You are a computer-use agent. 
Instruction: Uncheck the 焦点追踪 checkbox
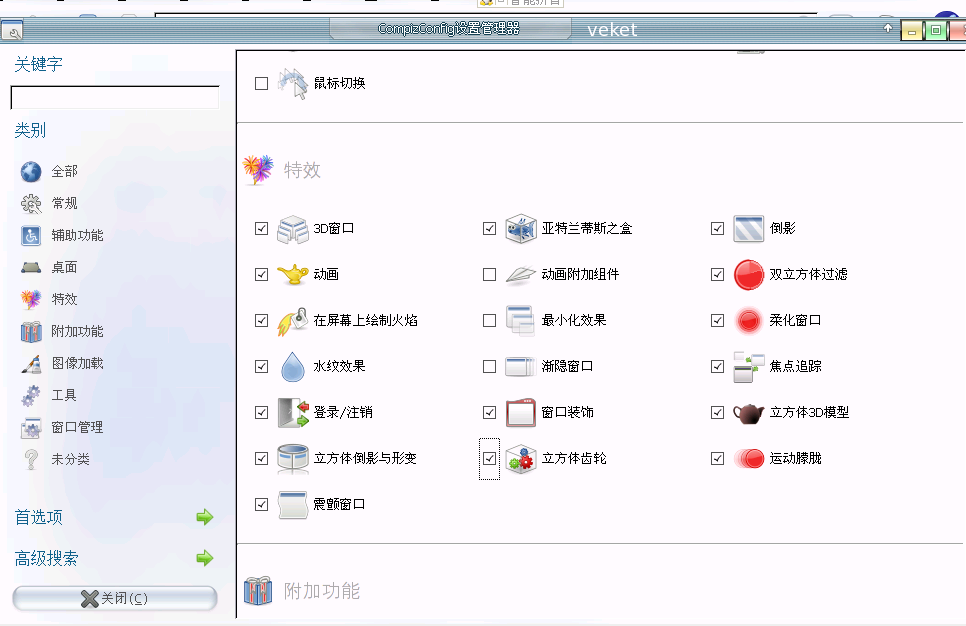(717, 367)
